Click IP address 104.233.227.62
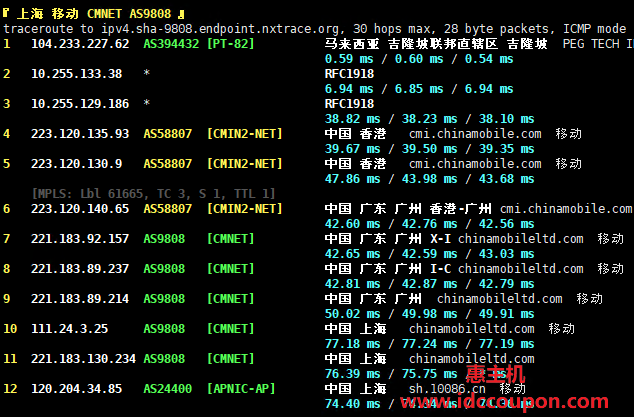Image resolution: width=634 pixels, height=417 pixels. coord(80,44)
